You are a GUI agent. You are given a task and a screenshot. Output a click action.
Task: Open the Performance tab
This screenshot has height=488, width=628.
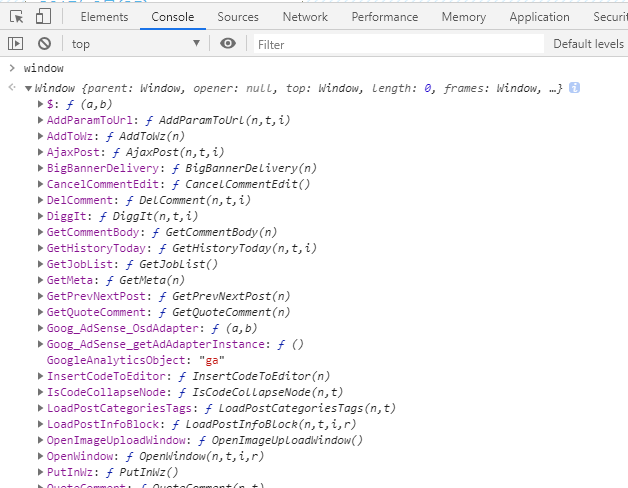pos(385,17)
